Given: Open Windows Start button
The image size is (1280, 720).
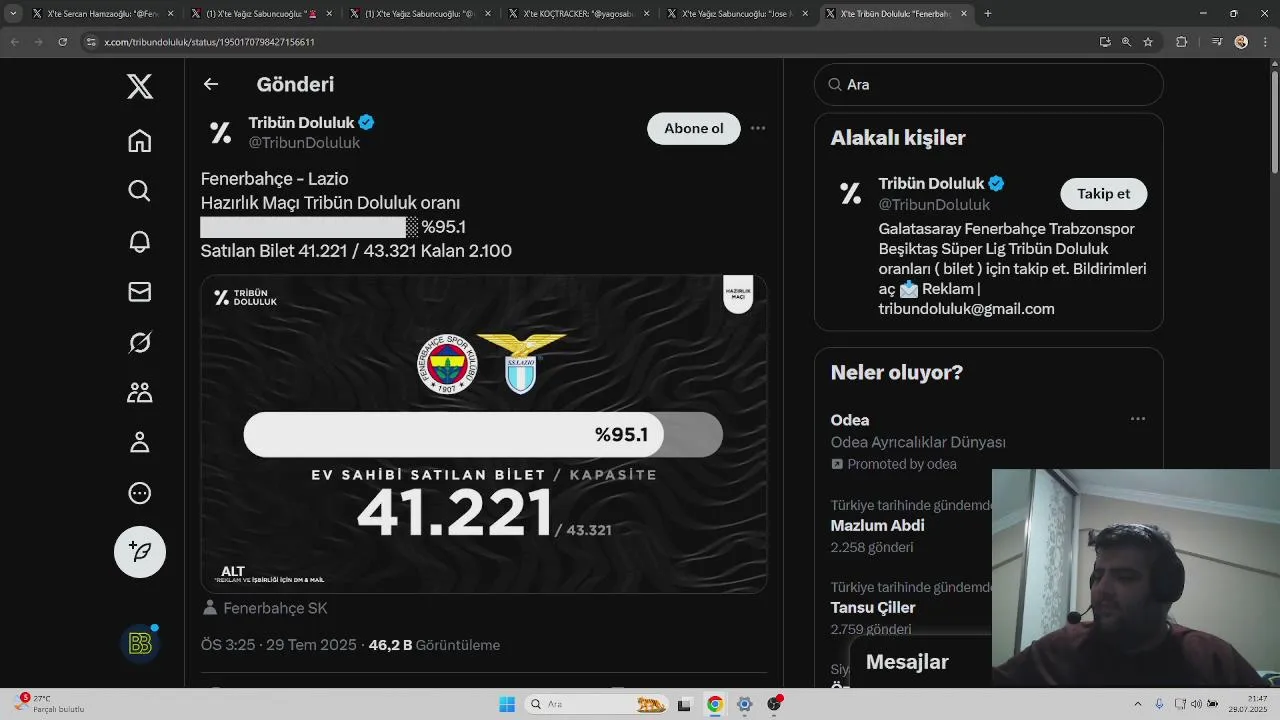Looking at the screenshot, I should point(507,704).
